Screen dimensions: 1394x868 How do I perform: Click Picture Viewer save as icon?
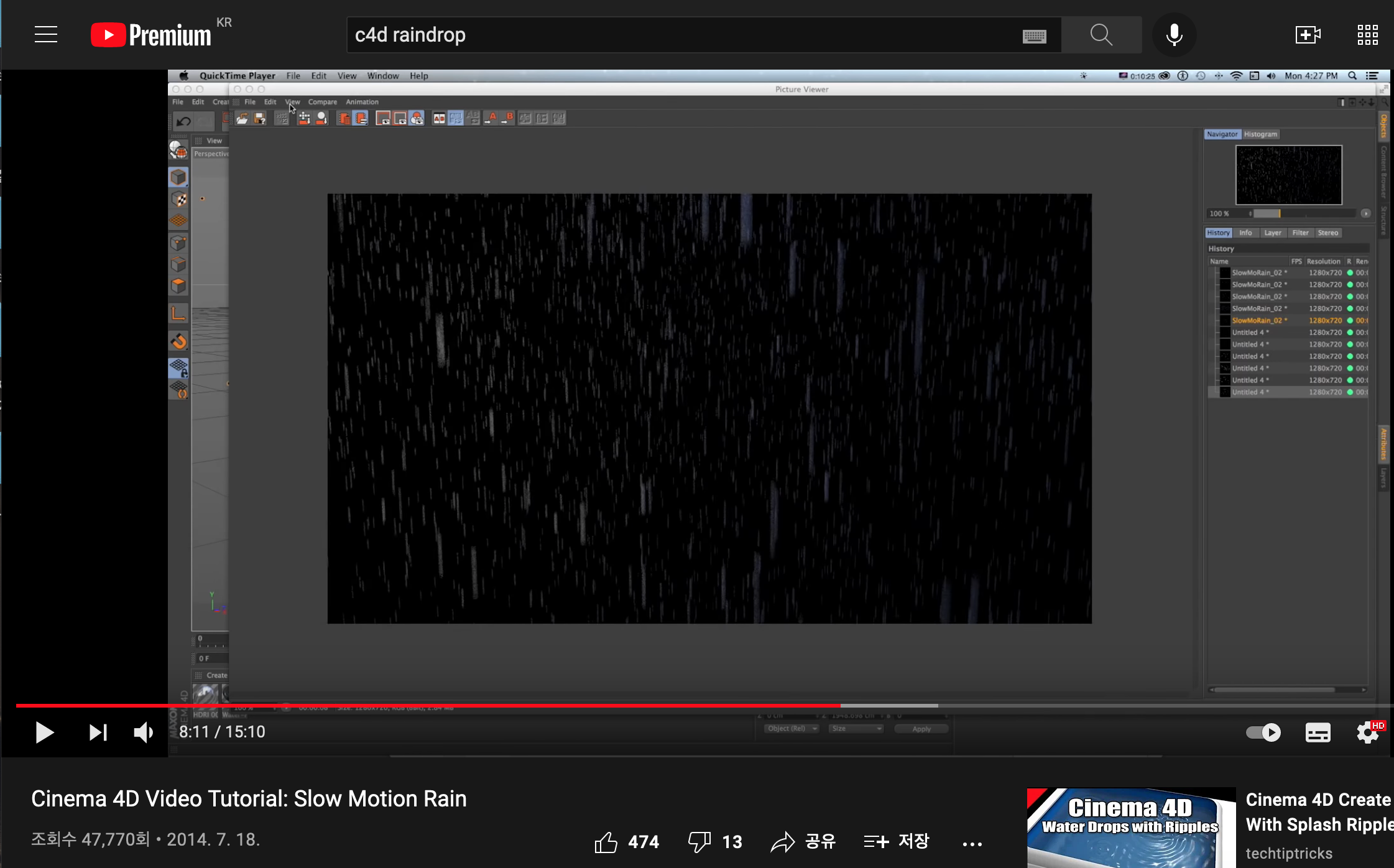click(260, 118)
